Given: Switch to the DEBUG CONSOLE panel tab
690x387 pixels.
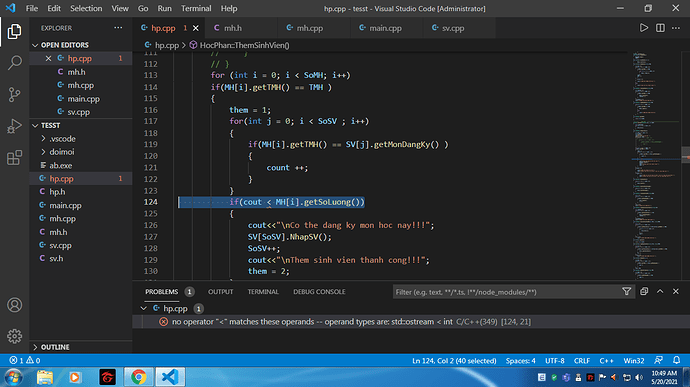Looking at the screenshot, I should (x=319, y=291).
